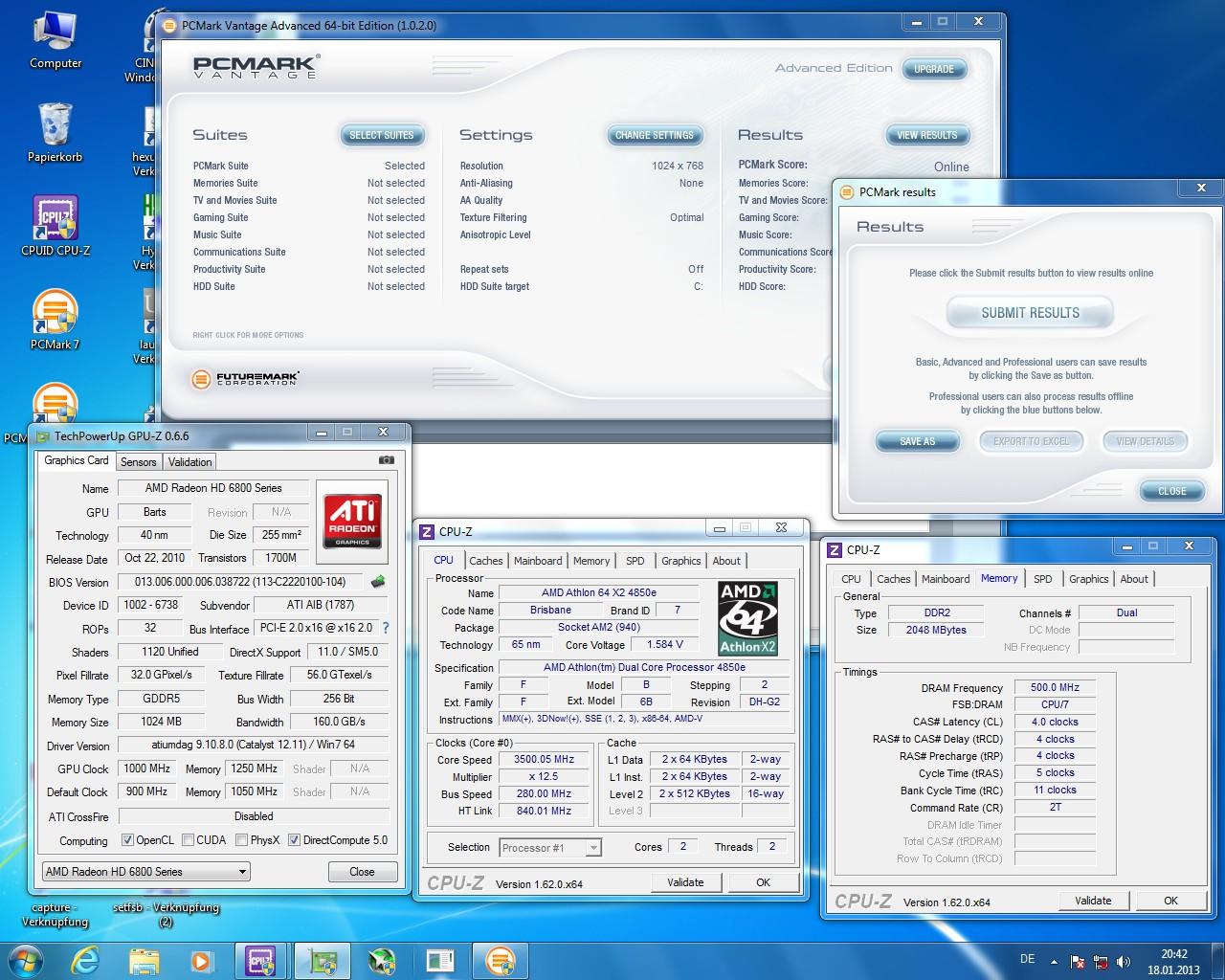Click the DE language indicator in taskbar
This screenshot has height=980, width=1225.
pyautogui.click(x=1027, y=959)
